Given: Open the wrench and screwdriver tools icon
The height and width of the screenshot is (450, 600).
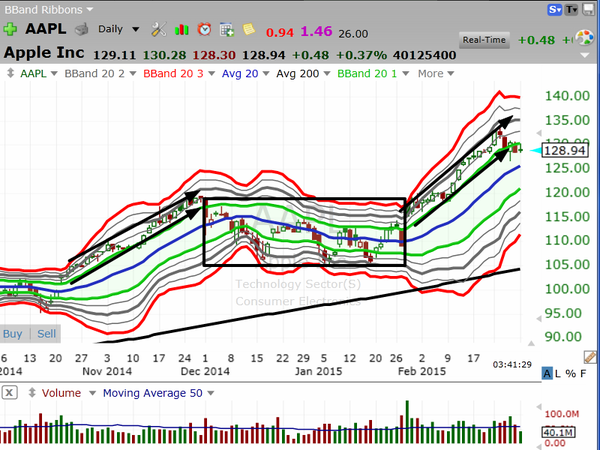Looking at the screenshot, I should 159,29.
